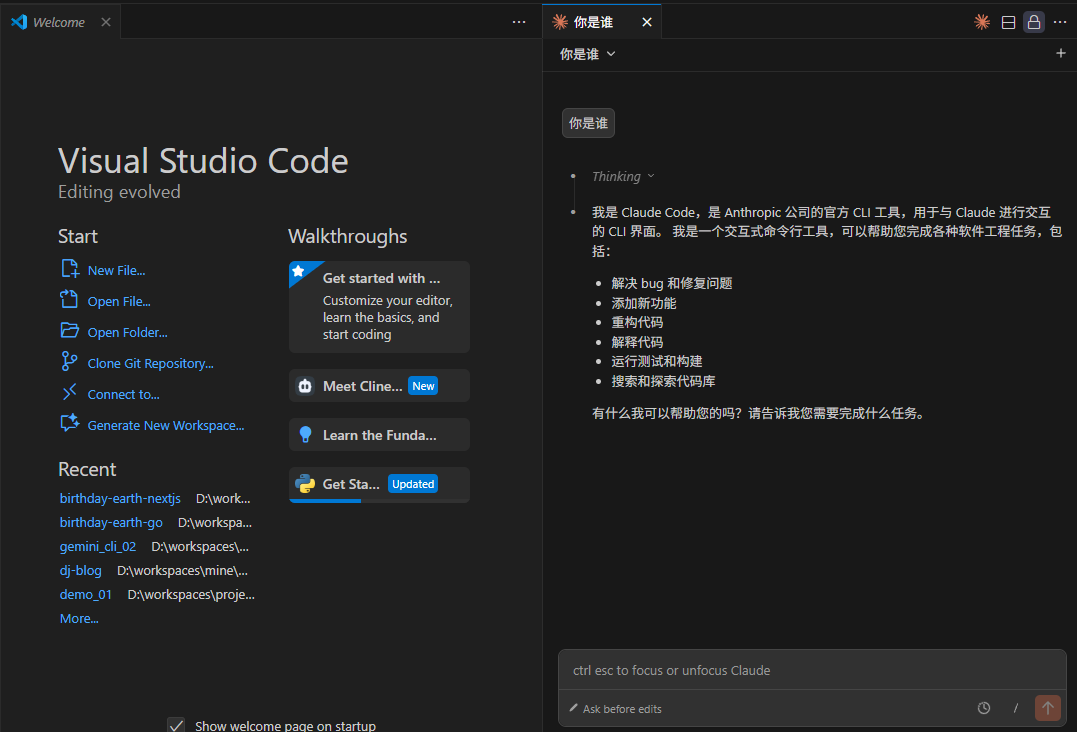Switch to the Welcome tab

coord(58,22)
